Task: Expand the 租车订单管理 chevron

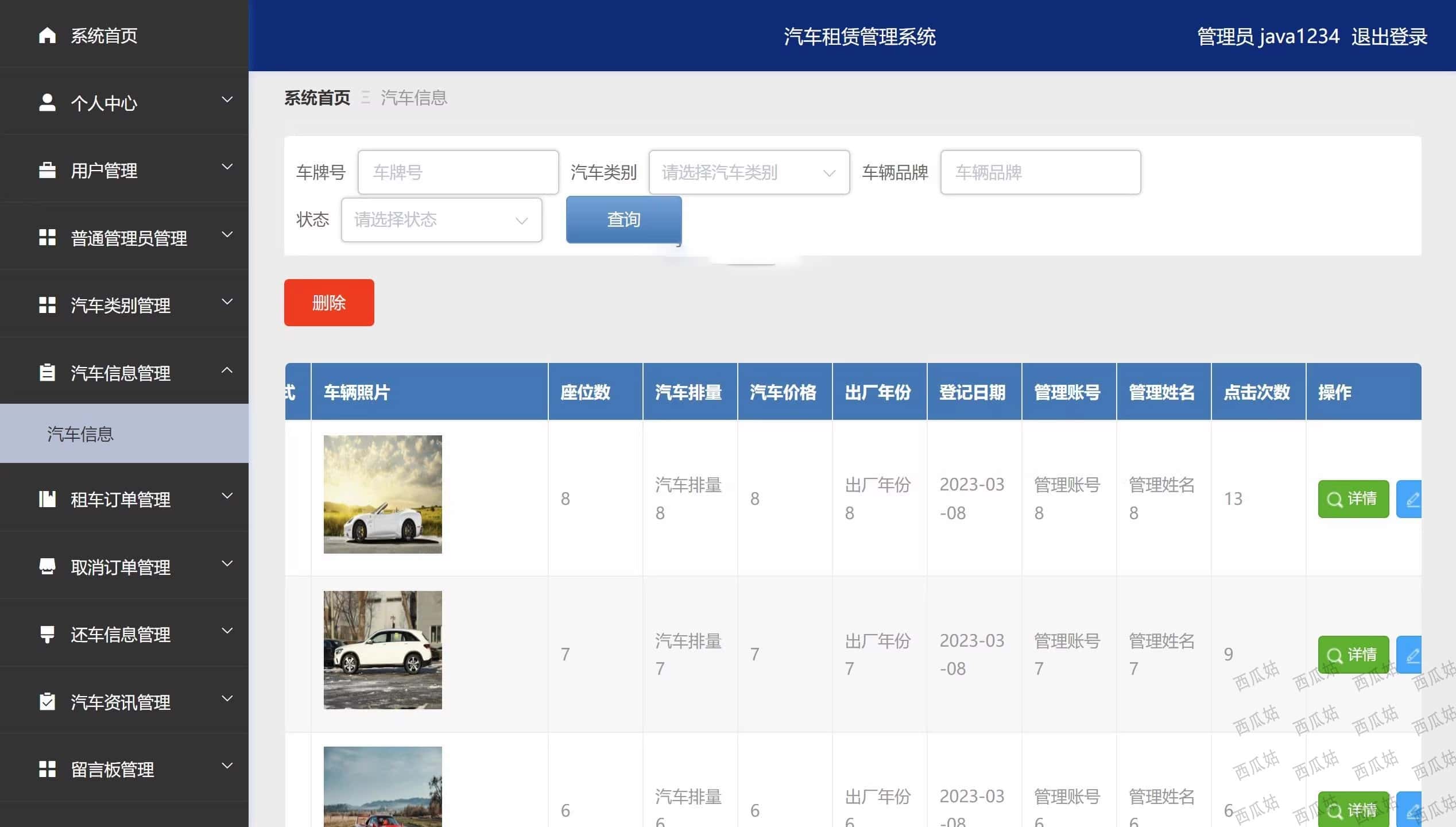Action: click(x=227, y=496)
